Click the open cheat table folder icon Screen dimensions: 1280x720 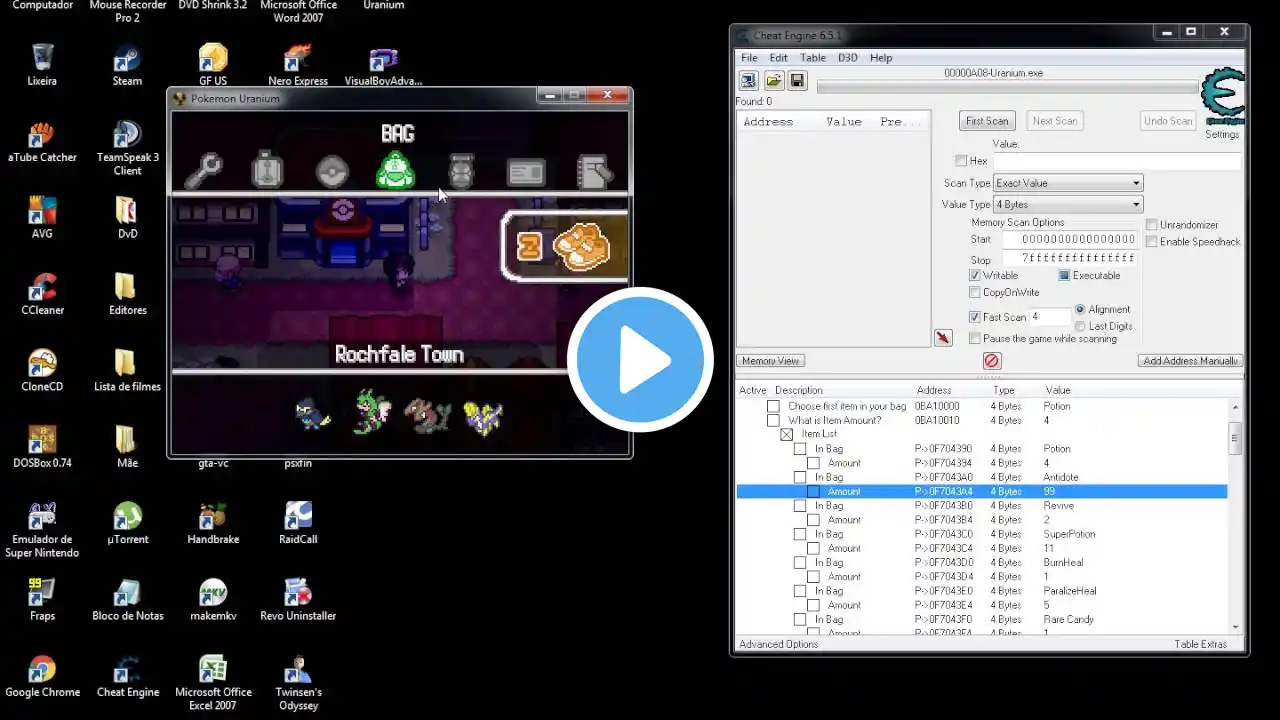[773, 81]
